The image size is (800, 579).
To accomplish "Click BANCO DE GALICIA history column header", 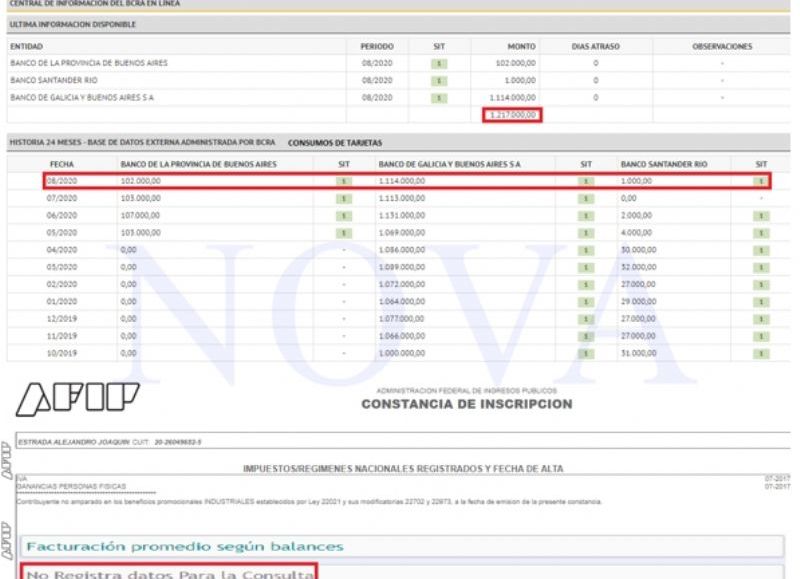I will tap(449, 164).
